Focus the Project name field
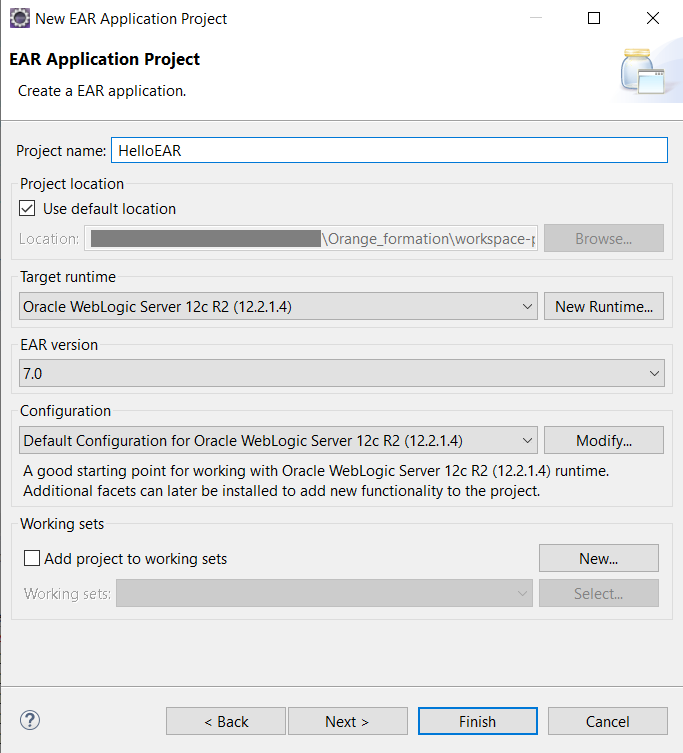The image size is (683, 753). point(389,150)
